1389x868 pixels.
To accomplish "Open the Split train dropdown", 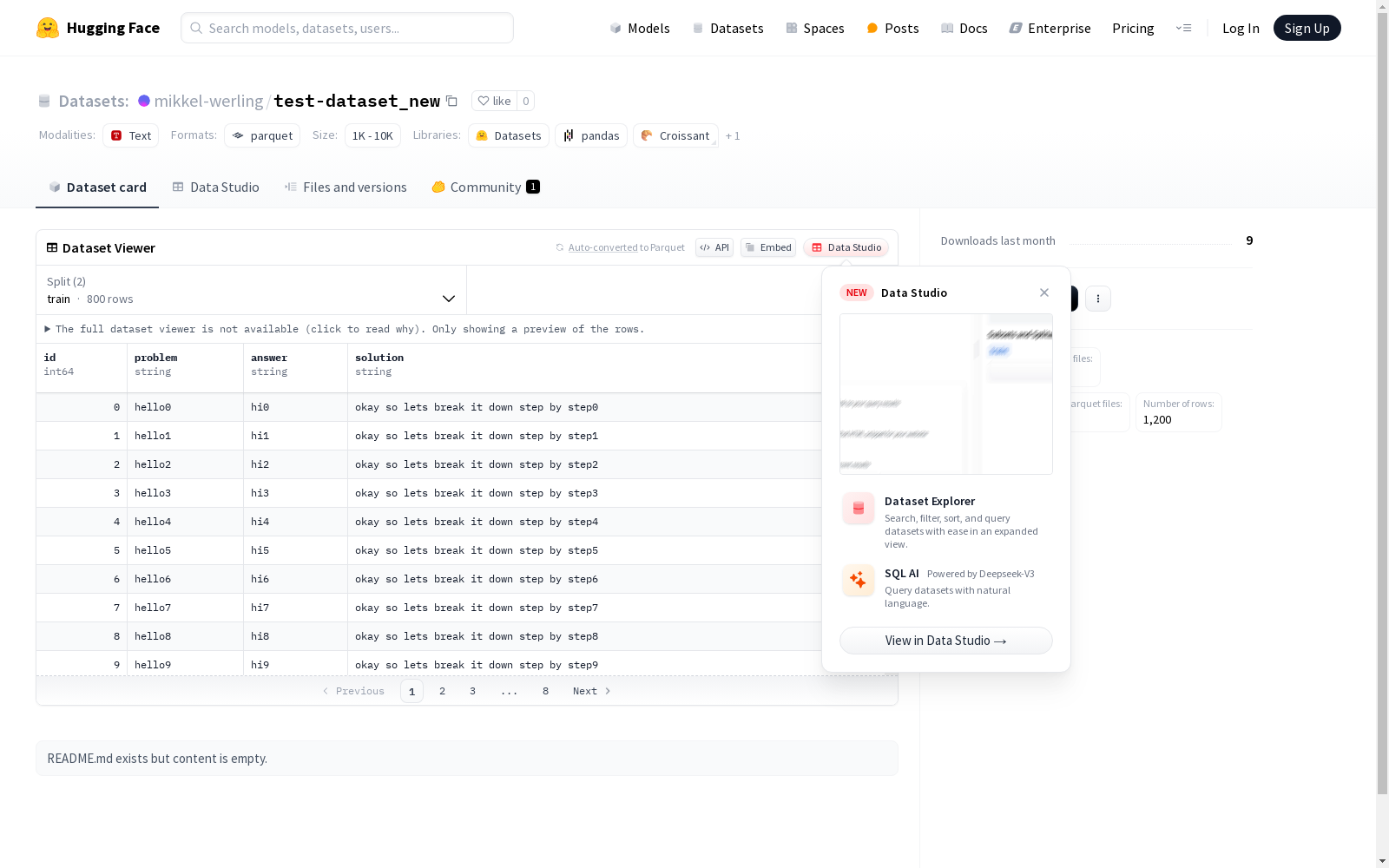I will click(x=252, y=290).
